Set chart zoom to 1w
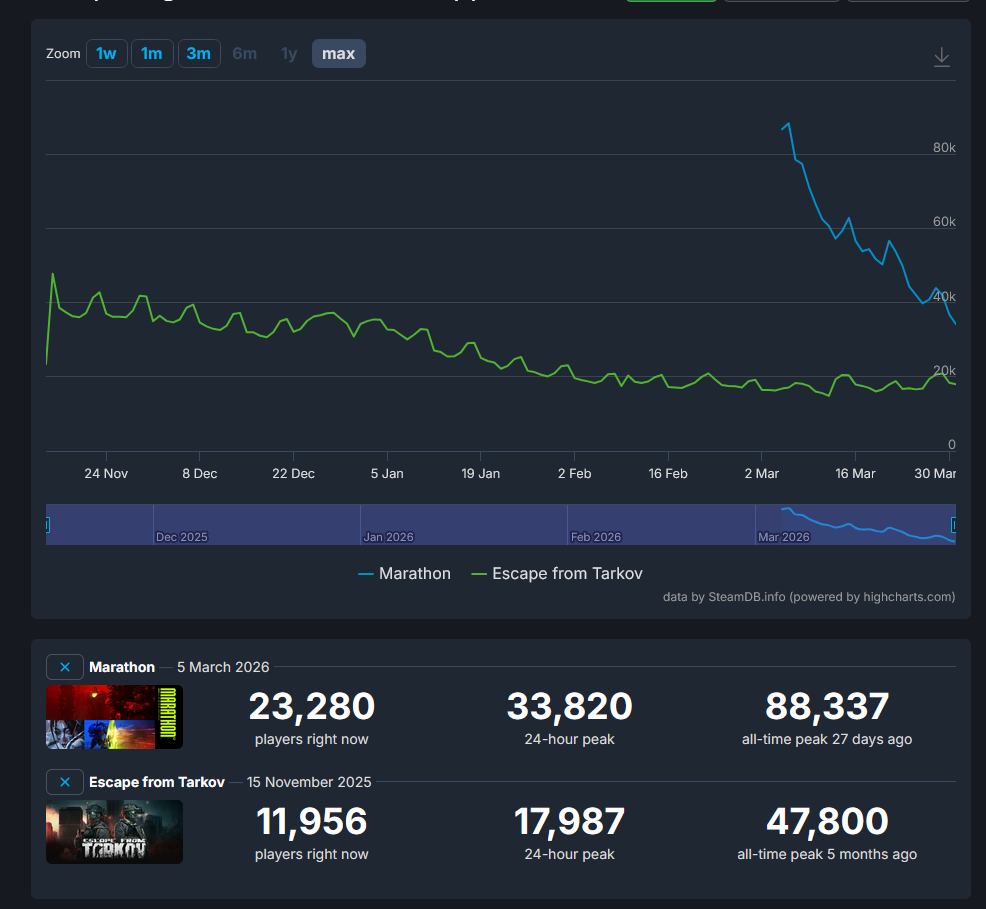 [x=107, y=53]
